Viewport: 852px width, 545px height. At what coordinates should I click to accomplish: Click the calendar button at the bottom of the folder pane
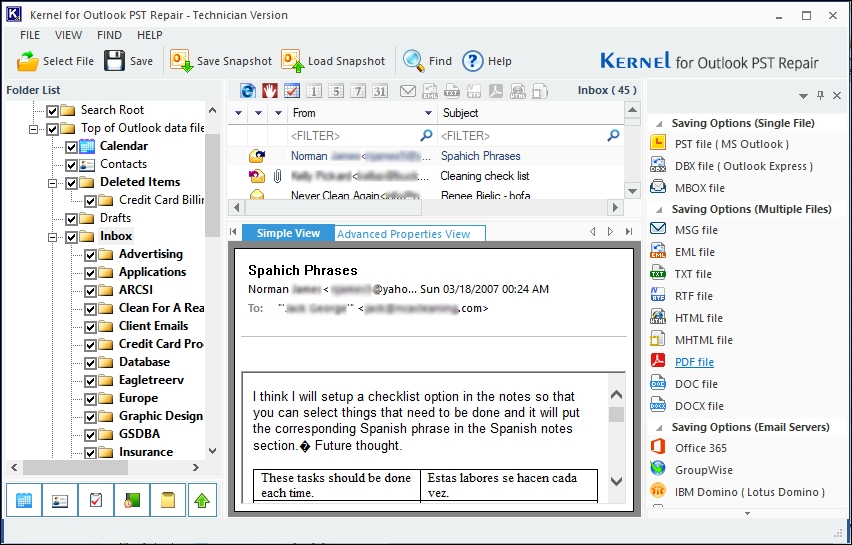pos(24,500)
